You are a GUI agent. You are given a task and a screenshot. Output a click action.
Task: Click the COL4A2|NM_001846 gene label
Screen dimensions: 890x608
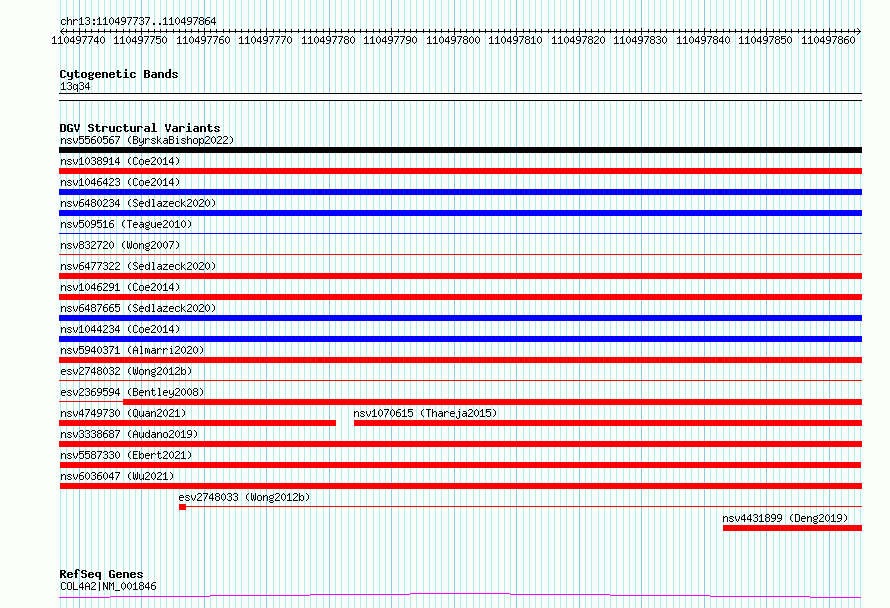click(108, 586)
